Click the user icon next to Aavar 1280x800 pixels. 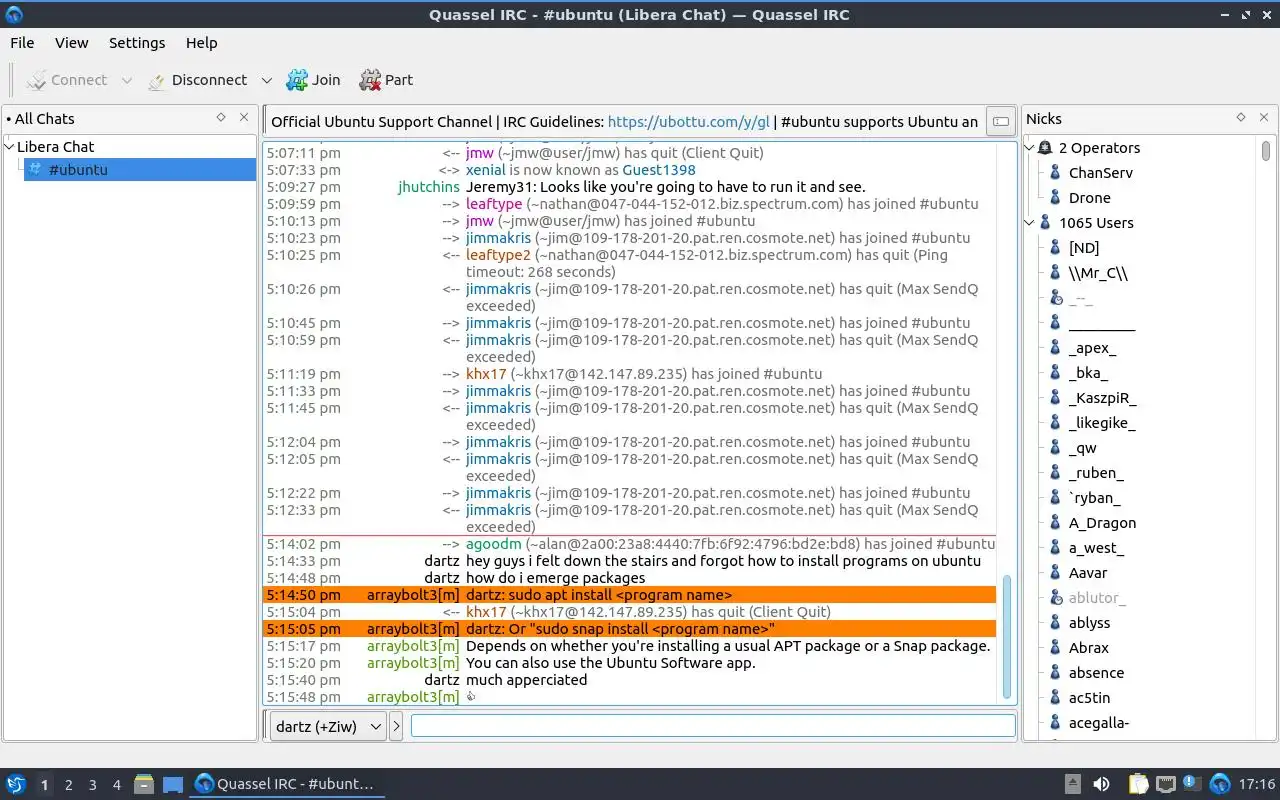(1055, 573)
